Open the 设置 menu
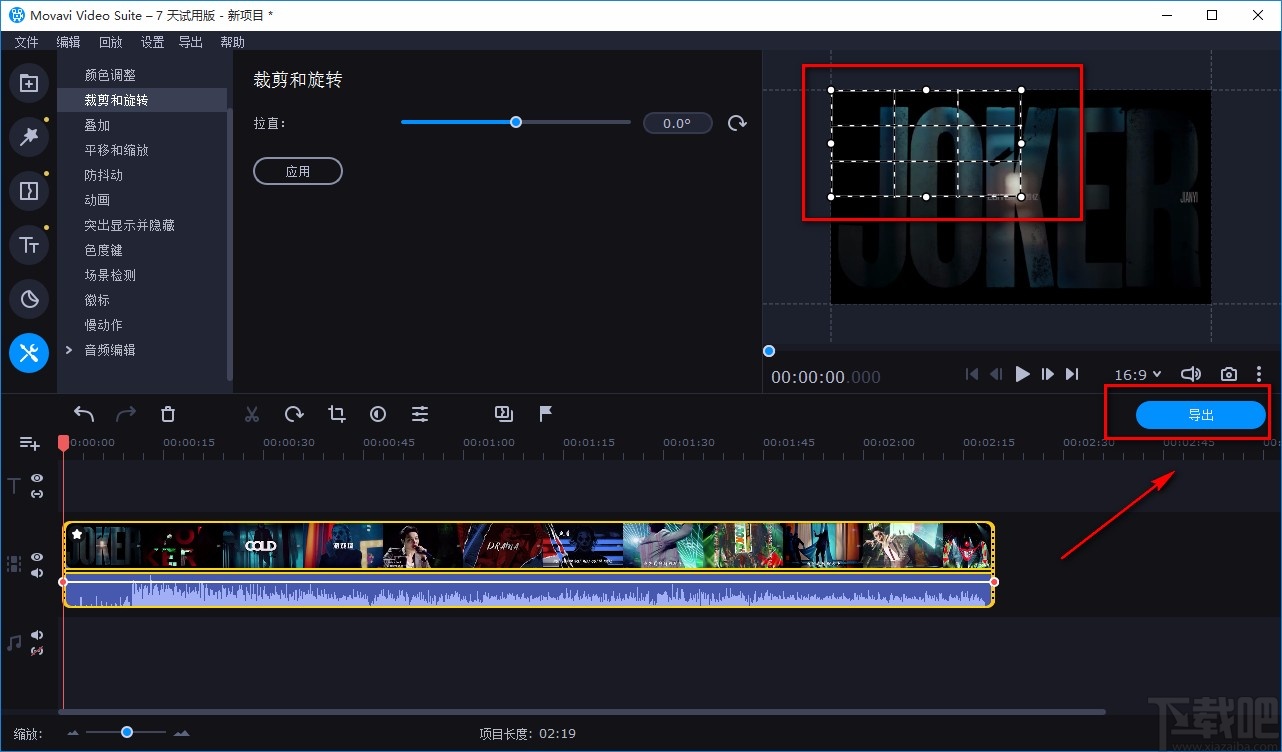 [152, 42]
